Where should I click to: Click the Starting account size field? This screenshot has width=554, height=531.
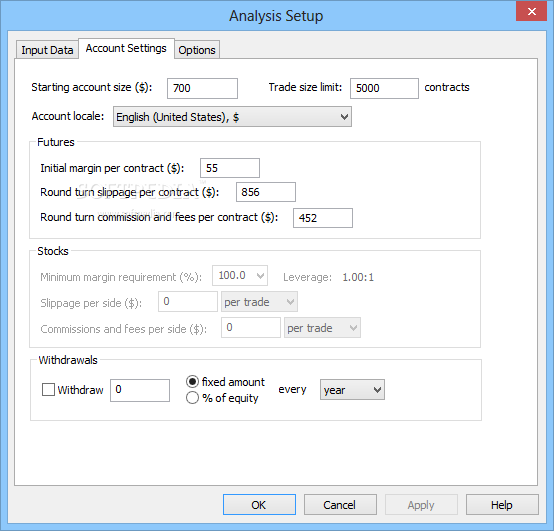point(202,88)
